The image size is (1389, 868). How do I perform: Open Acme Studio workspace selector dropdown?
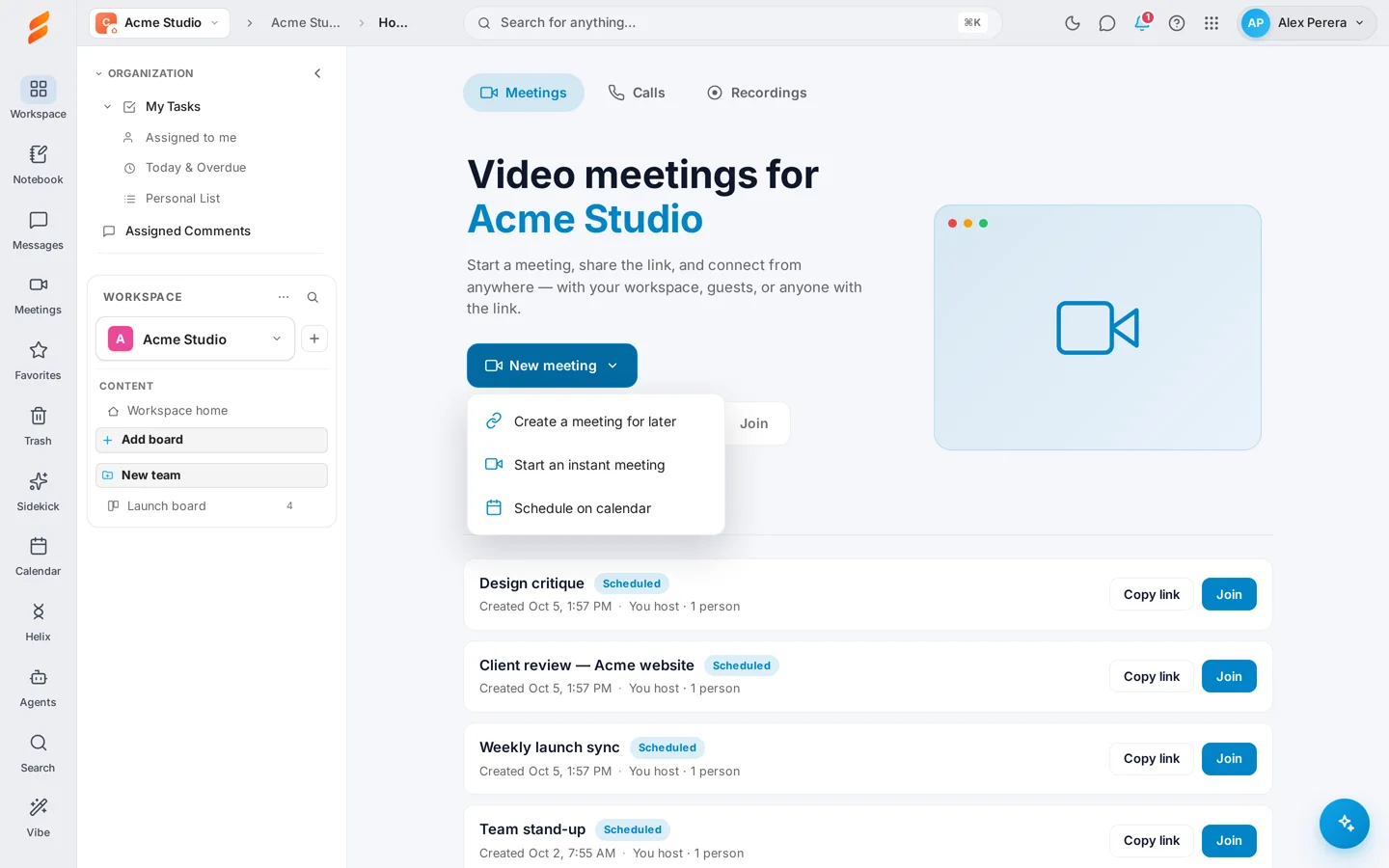195,339
